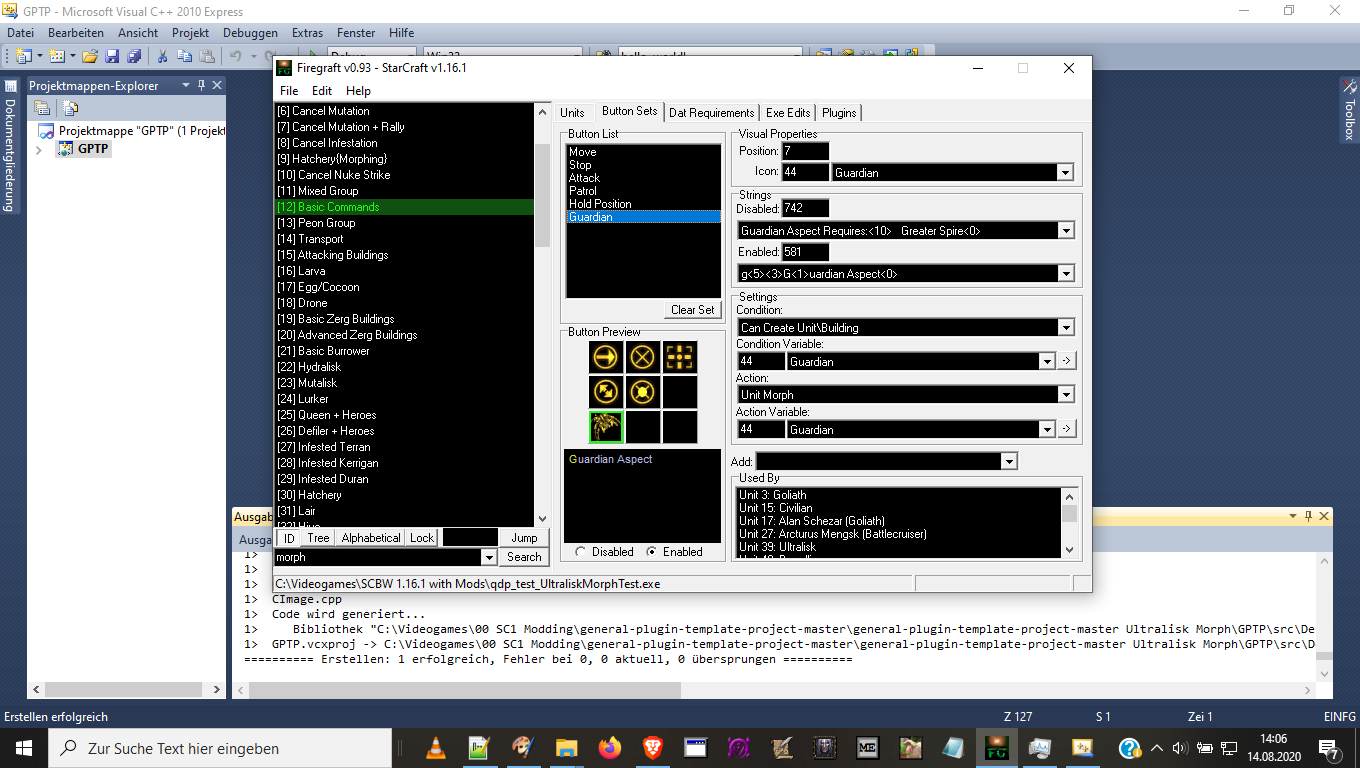The image size is (1360, 768).
Task: Click Save icon in Visual C++ toolbar
Action: pyautogui.click(x=112, y=57)
